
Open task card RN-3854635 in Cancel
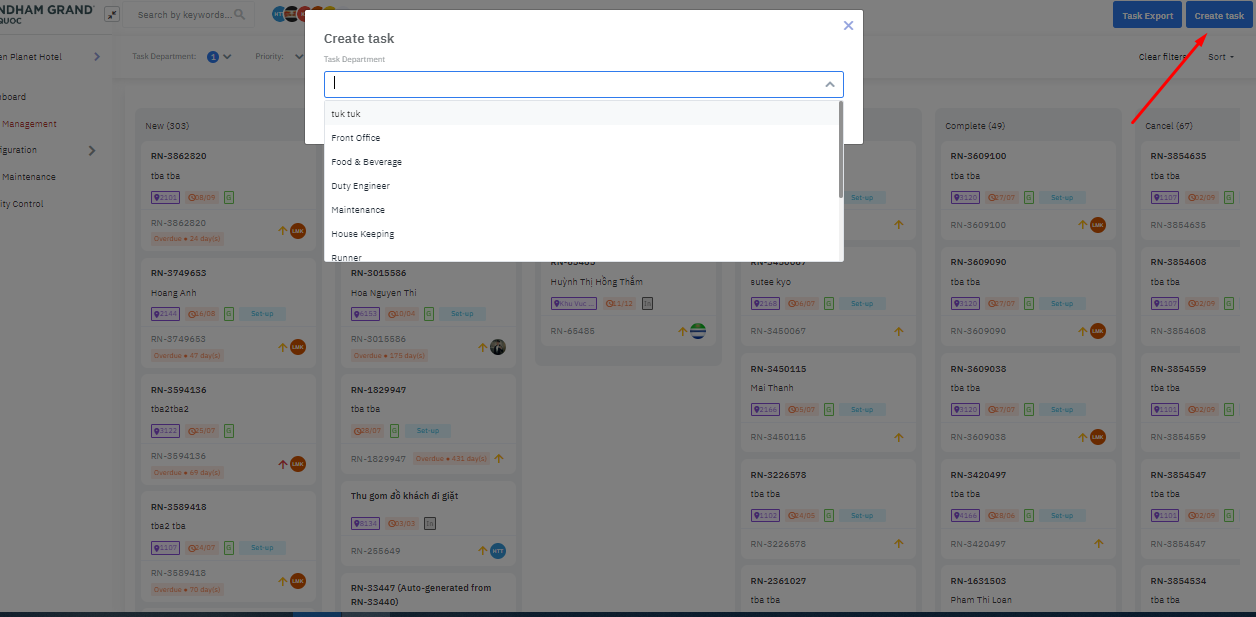click(x=1179, y=156)
